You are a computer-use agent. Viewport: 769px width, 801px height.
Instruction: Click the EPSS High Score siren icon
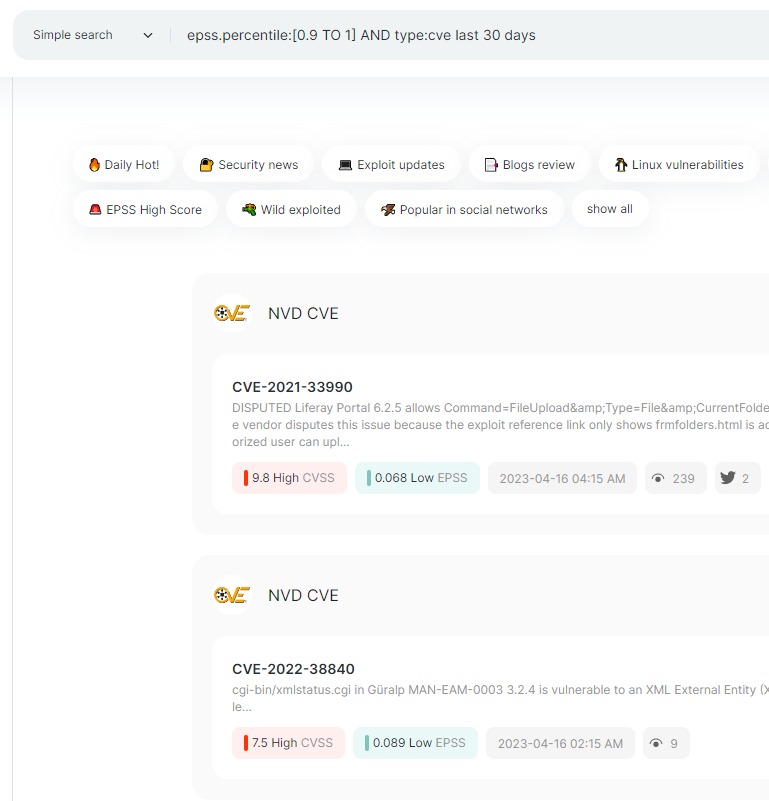(x=95, y=210)
